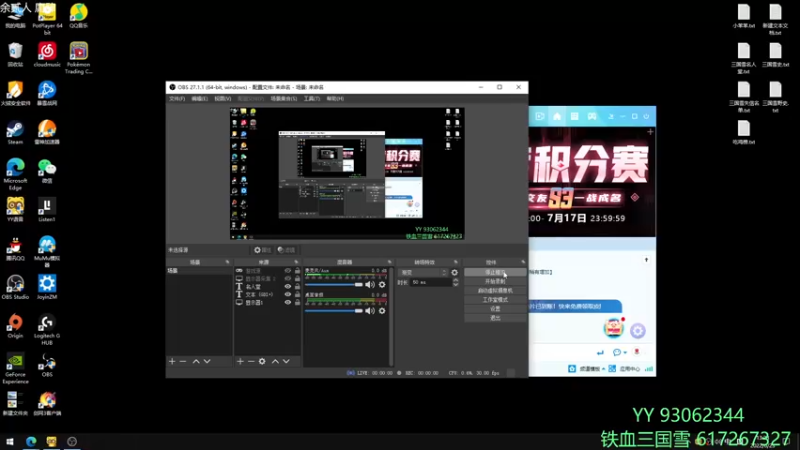Image resolution: width=800 pixels, height=450 pixels.
Task: Move scene up in Scenes panel
Action: (x=196, y=361)
